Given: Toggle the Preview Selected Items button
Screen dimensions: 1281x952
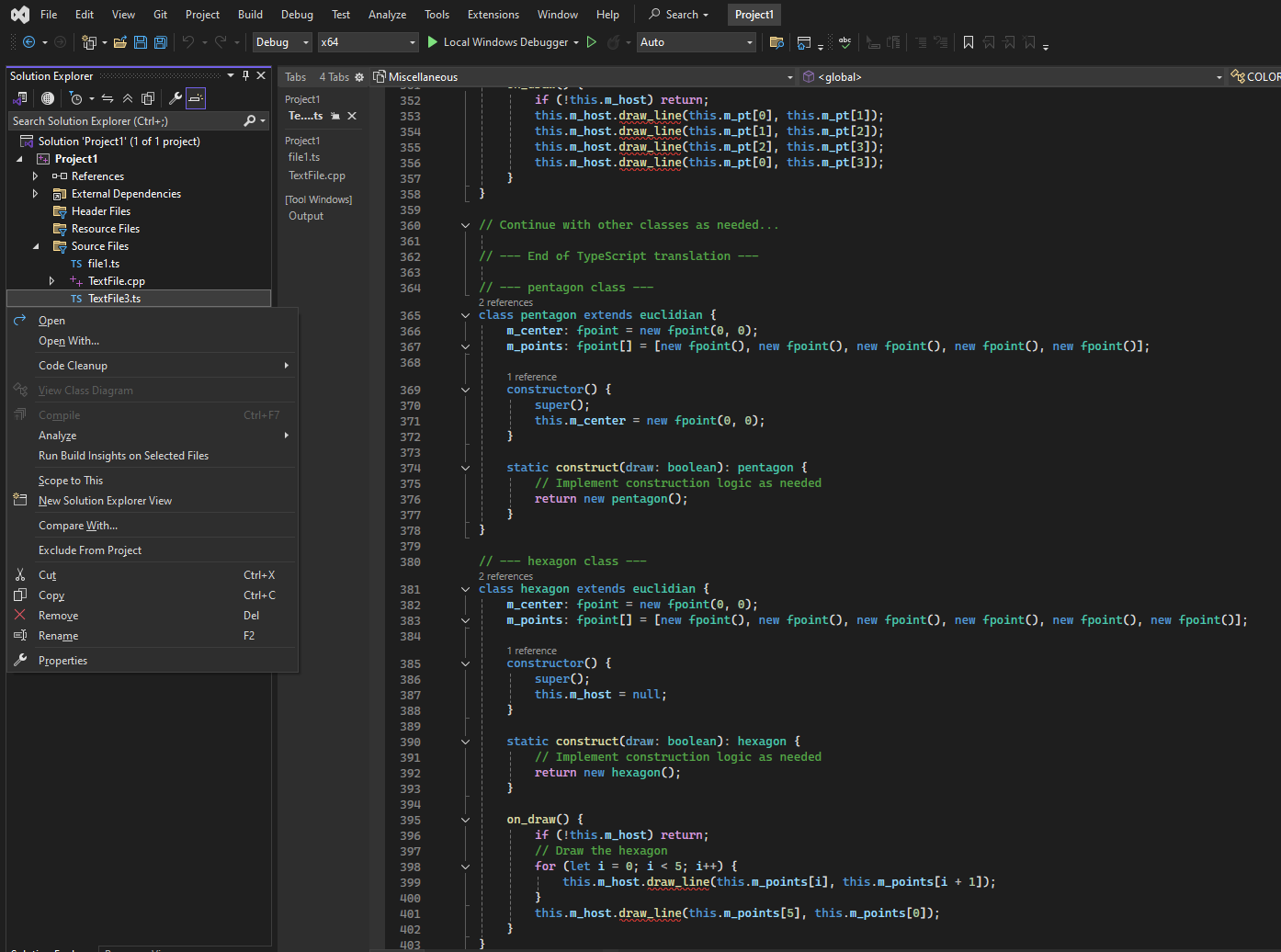Looking at the screenshot, I should (196, 98).
